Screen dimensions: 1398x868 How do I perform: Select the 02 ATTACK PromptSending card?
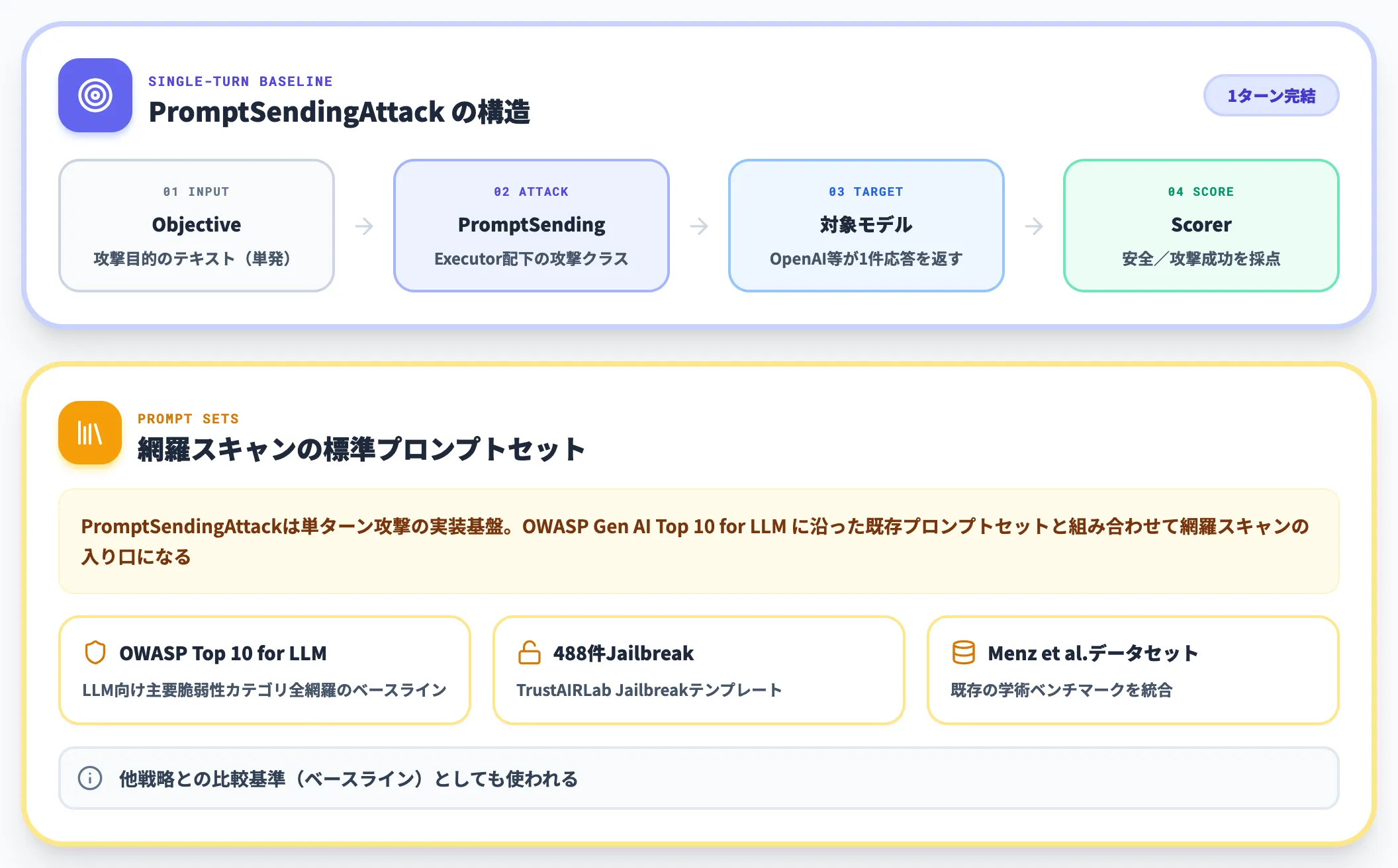(532, 226)
